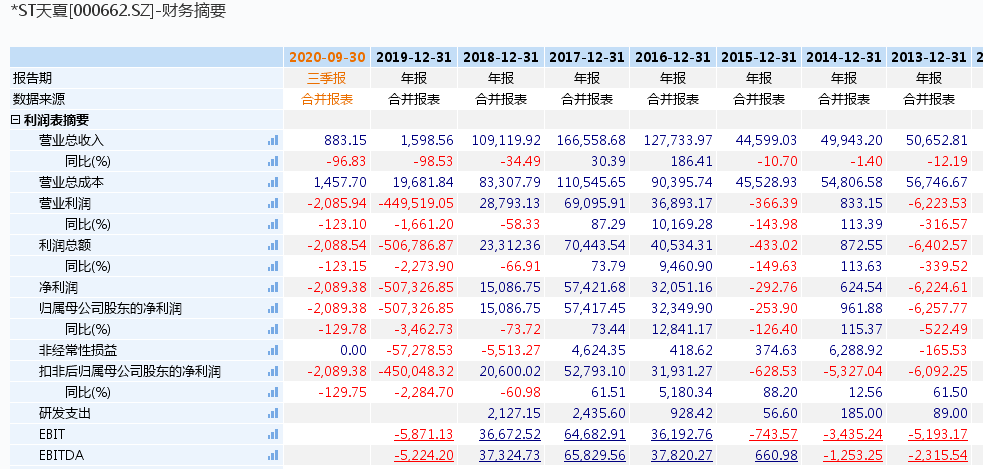Select the orange 合并报表 cell for 2020-09-30
The image size is (983, 469).
327,99
